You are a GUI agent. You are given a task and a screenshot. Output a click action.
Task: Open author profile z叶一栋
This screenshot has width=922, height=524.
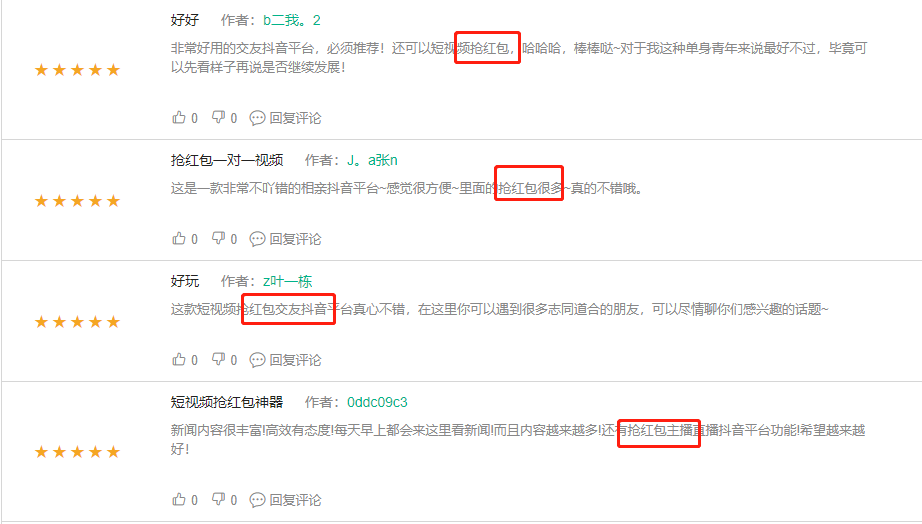287,281
